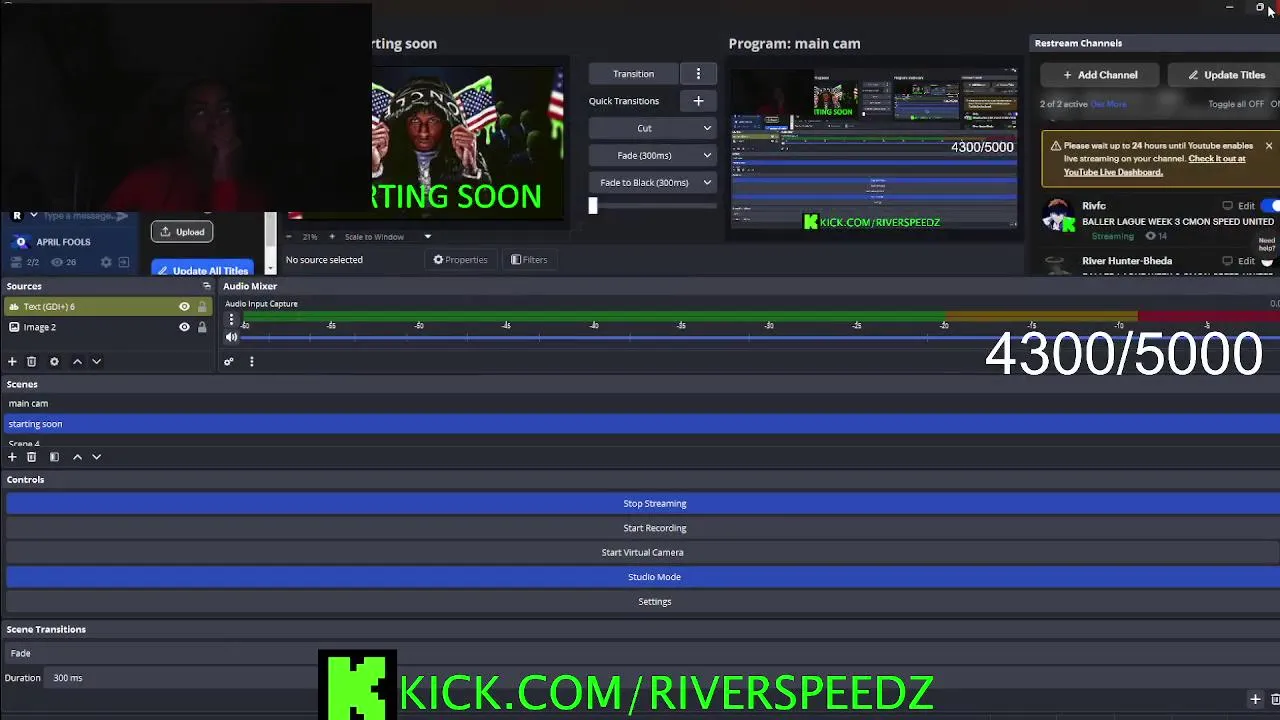Pop out the Sources dock icon
This screenshot has height=720, width=1280.
[207, 286]
